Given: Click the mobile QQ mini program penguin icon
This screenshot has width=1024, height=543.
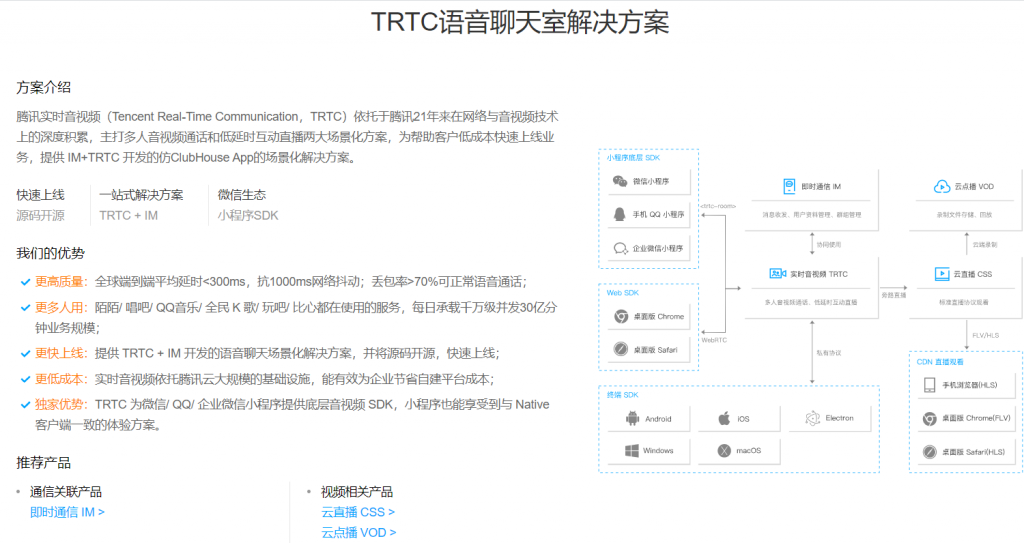Looking at the screenshot, I should tap(619, 214).
